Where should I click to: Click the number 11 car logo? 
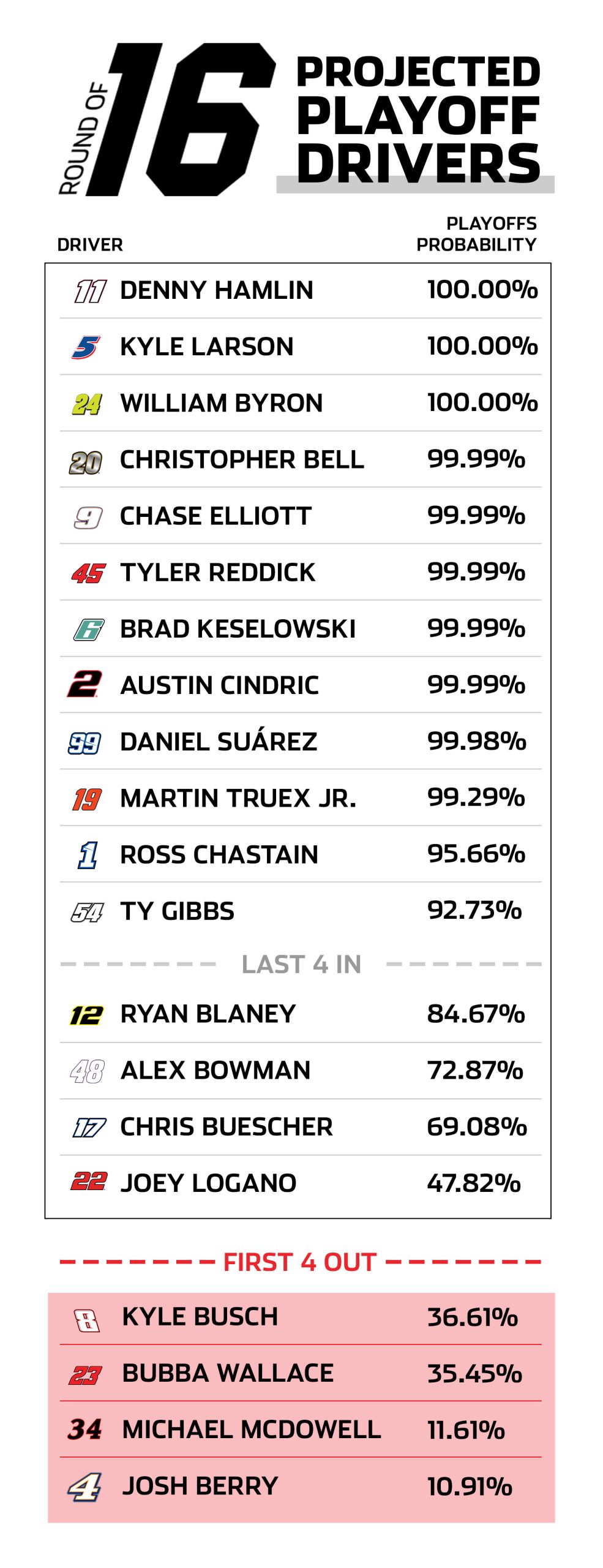(x=89, y=291)
